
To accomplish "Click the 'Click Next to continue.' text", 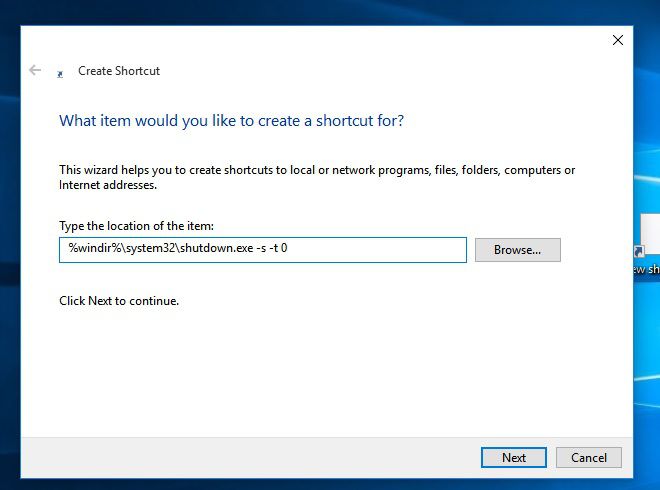I will click(x=119, y=301).
